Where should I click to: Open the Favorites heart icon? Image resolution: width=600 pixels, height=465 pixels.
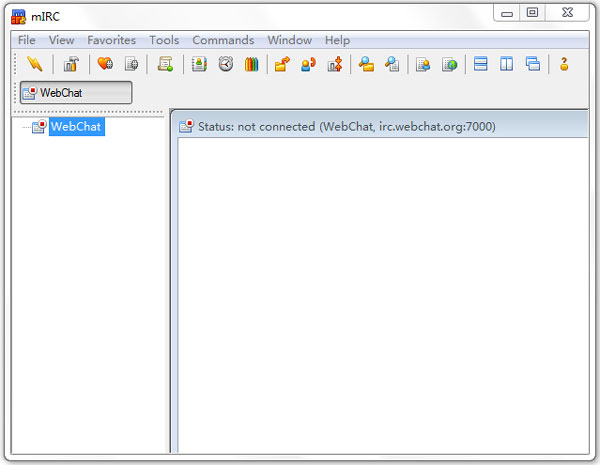(x=105, y=65)
